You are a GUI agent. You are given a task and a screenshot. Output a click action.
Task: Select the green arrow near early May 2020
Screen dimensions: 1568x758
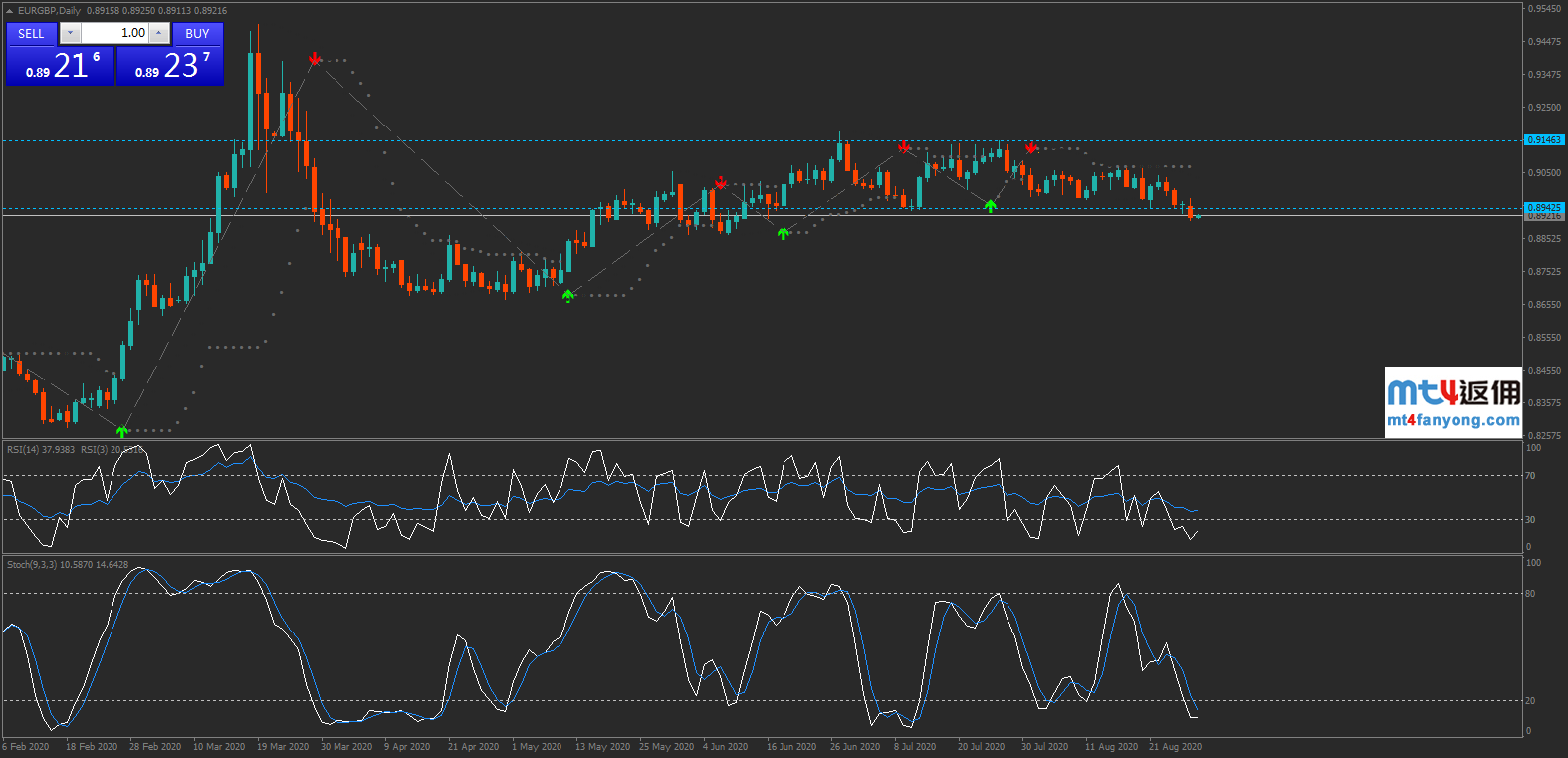pyautogui.click(x=568, y=296)
